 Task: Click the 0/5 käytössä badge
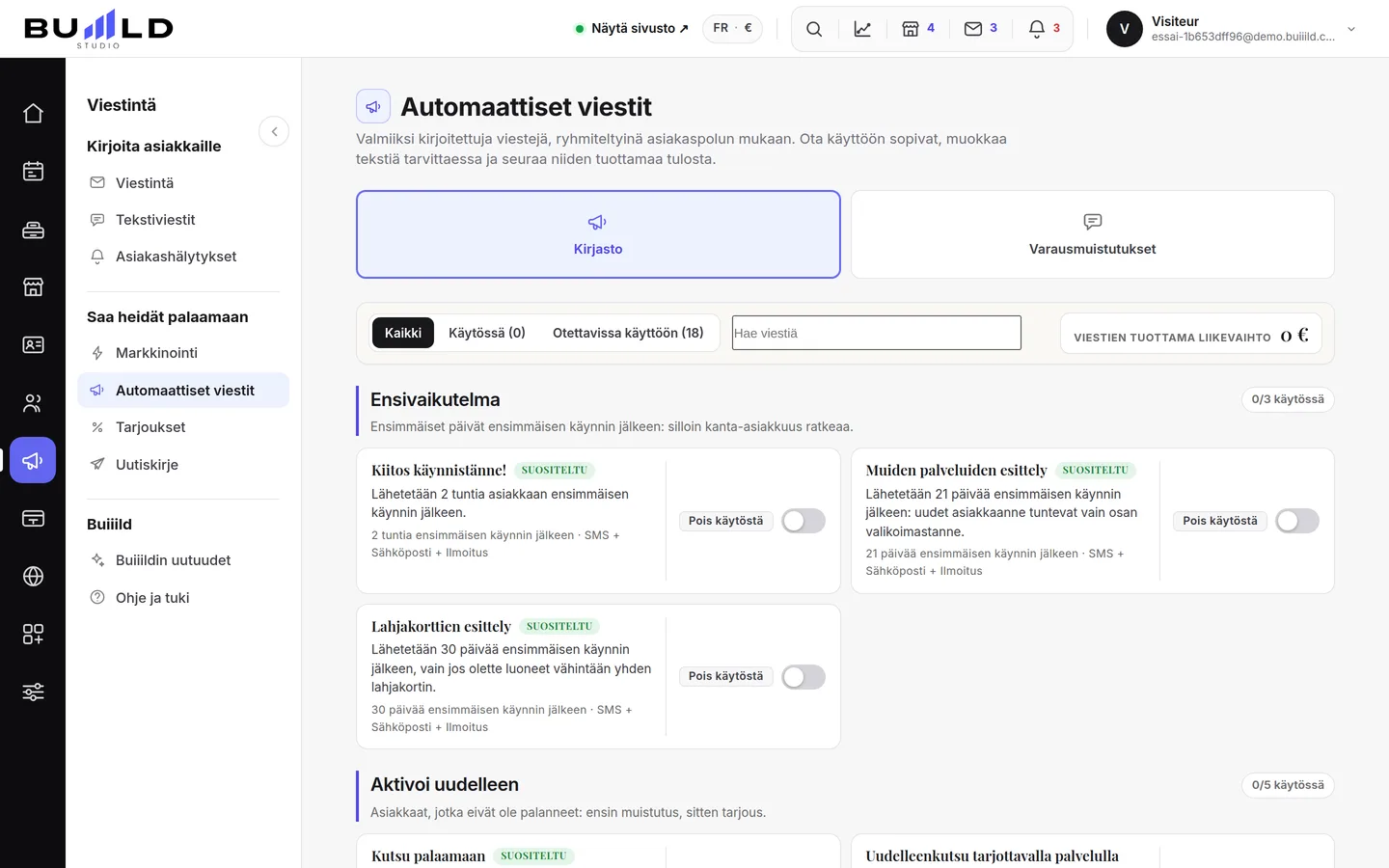click(1288, 785)
